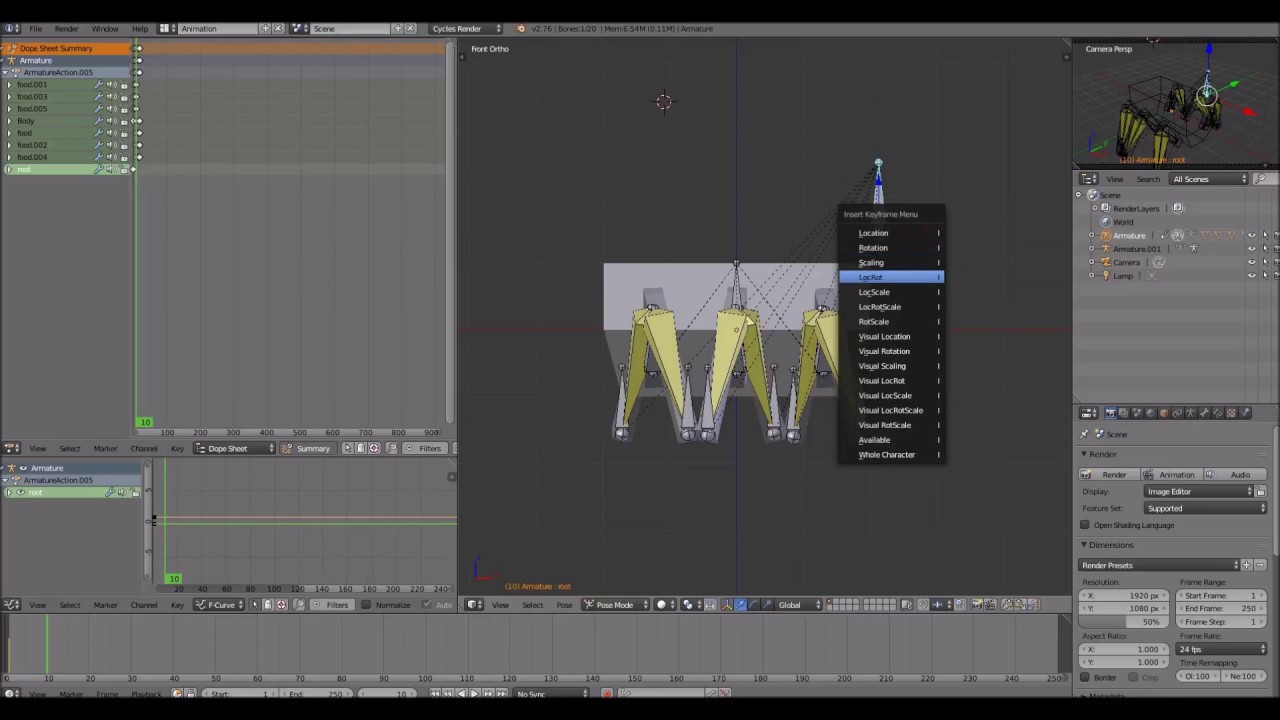Select Location in Insert Keyframe Menu
The image size is (1280, 720).
pyautogui.click(x=890, y=233)
